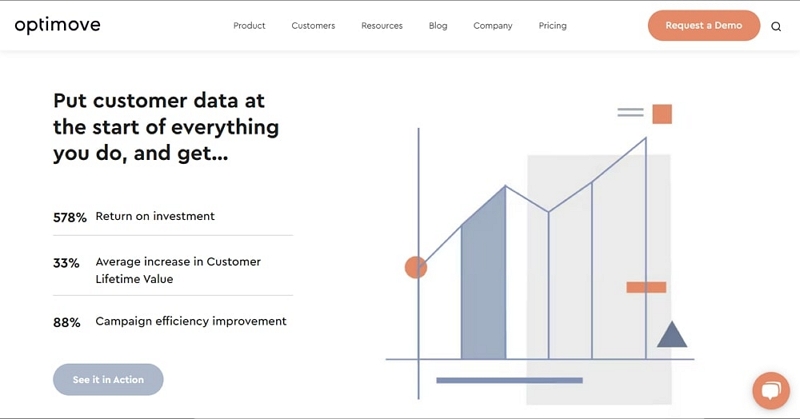Open the search magnifier icon

776,27
